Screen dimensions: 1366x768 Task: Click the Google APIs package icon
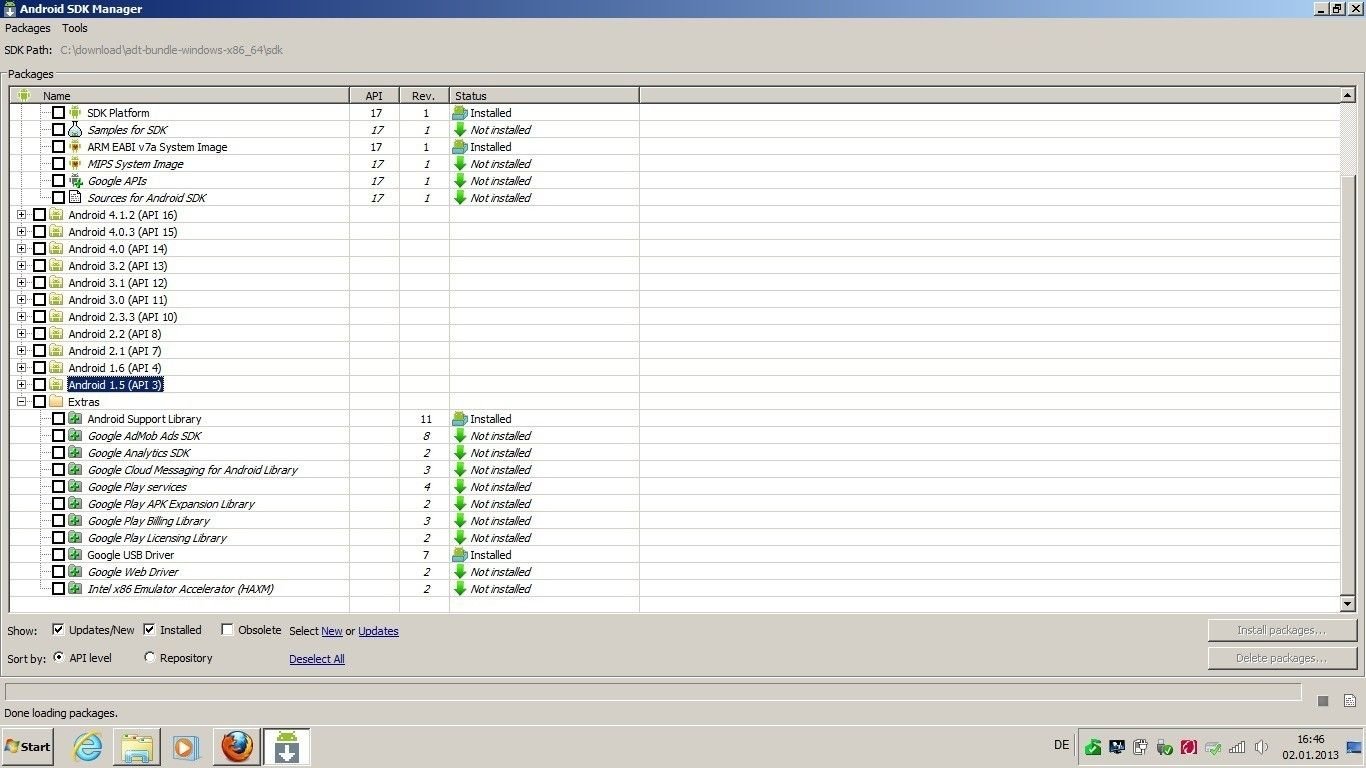75,181
